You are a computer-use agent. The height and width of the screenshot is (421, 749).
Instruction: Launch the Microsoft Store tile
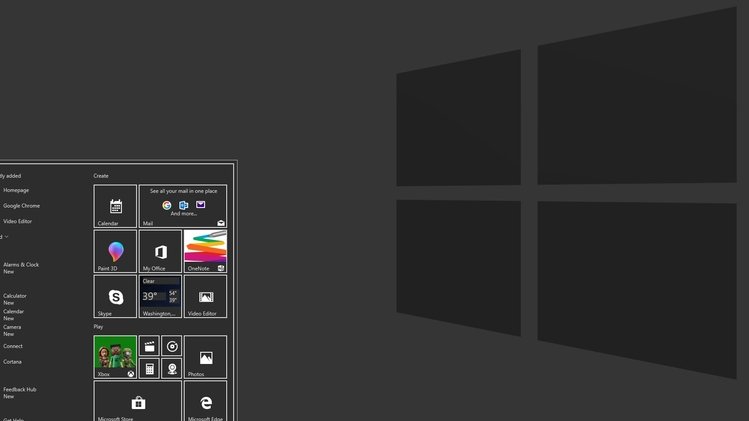click(138, 401)
